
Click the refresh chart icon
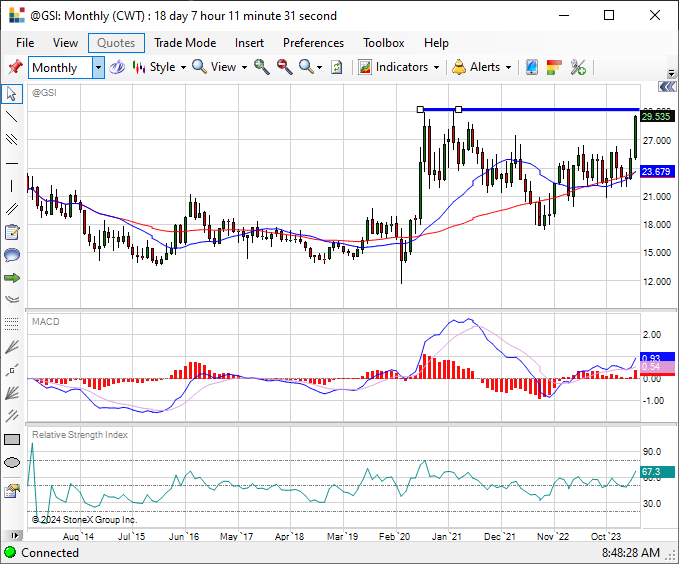point(336,67)
